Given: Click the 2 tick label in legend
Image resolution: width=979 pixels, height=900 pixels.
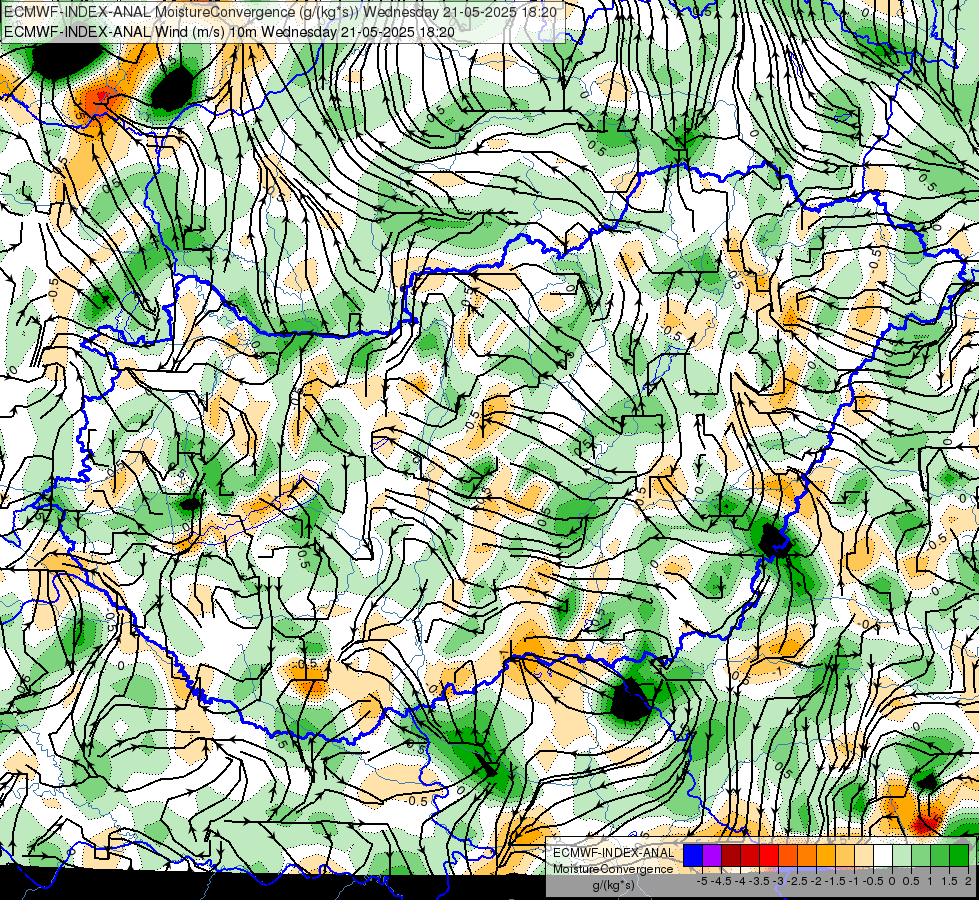Looking at the screenshot, I should [x=968, y=881].
